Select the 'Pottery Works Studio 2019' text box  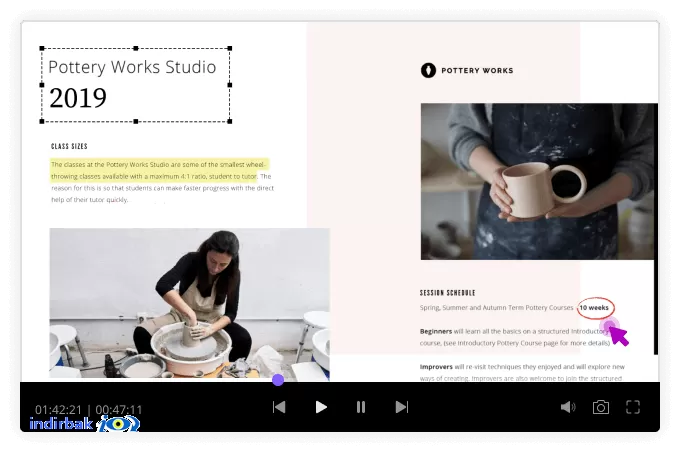tap(136, 85)
